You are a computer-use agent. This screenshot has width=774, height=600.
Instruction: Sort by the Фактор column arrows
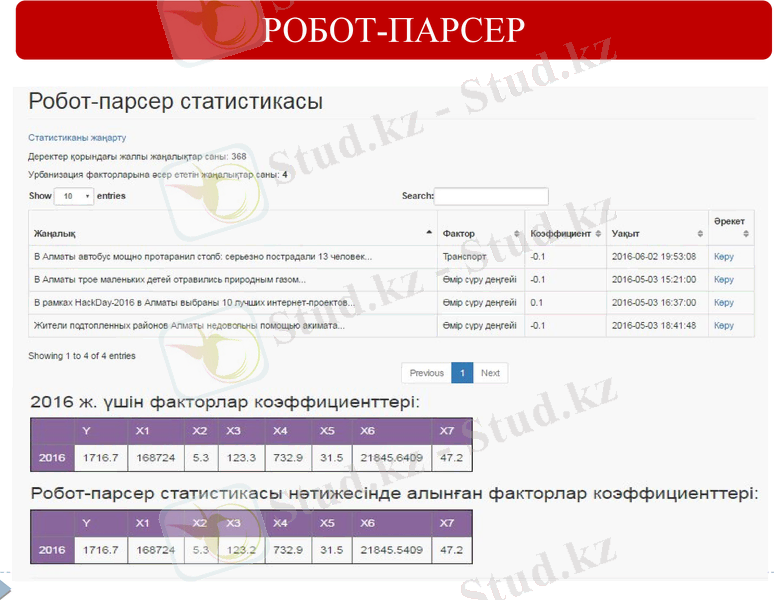click(x=517, y=233)
